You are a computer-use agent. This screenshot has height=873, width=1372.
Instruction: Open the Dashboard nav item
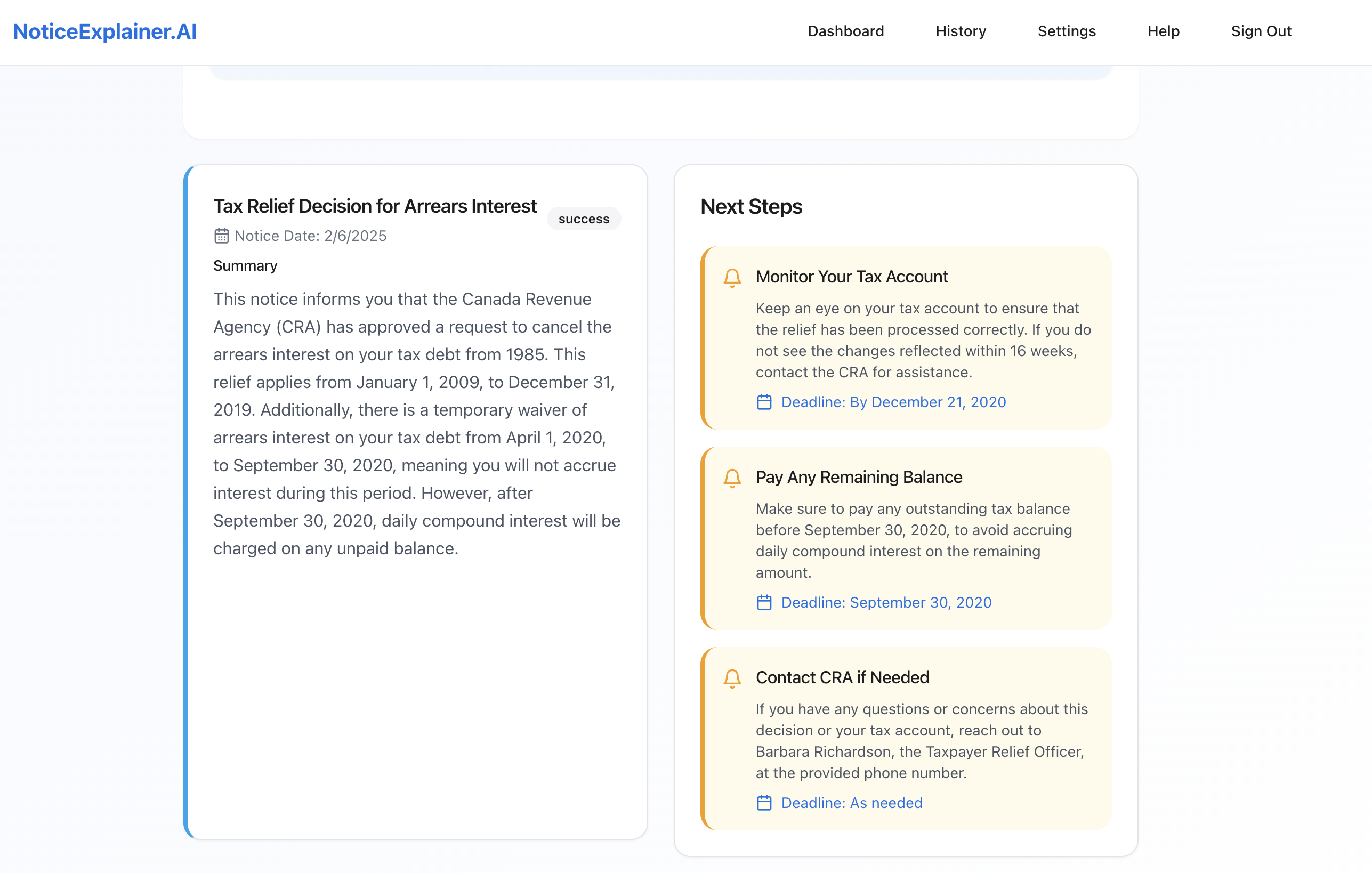[845, 31]
